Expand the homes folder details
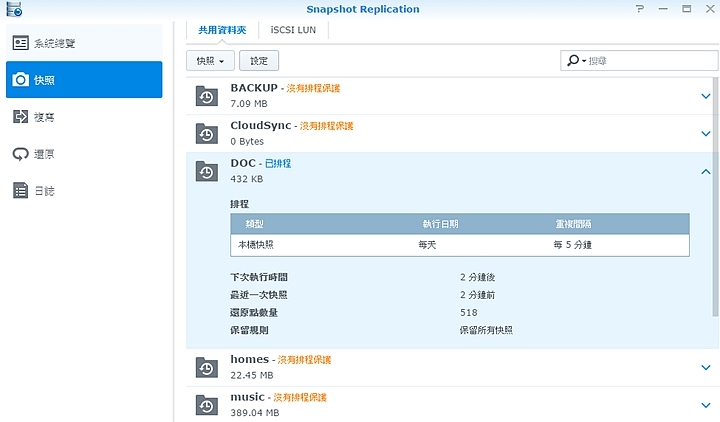720x422 pixels. [x=705, y=367]
